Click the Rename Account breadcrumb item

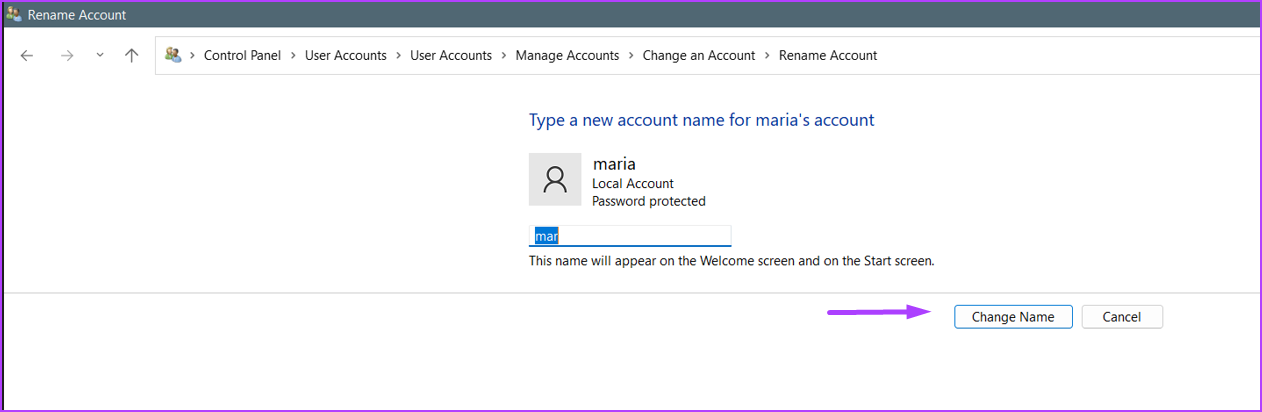pos(828,56)
